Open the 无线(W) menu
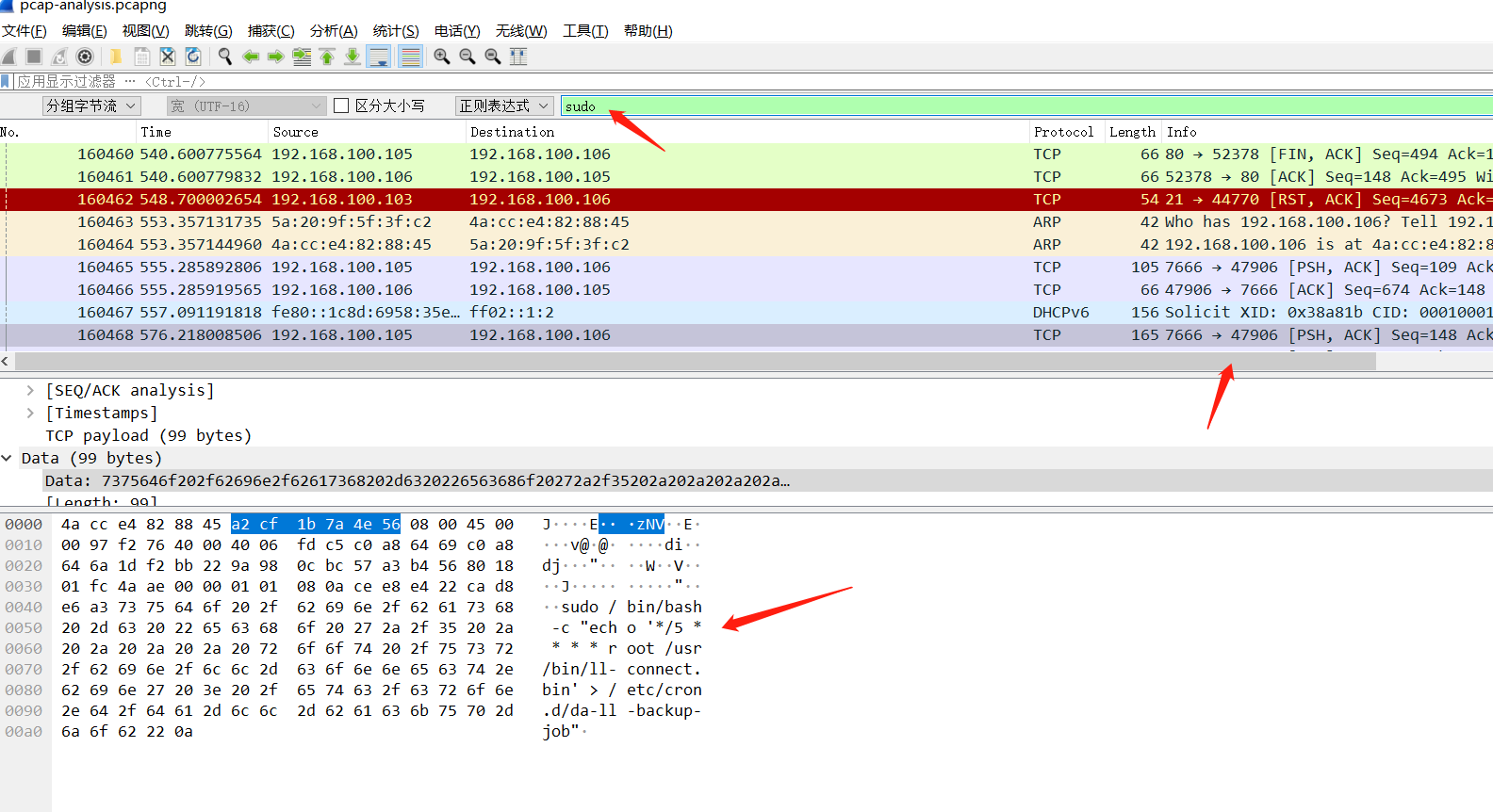 (521, 31)
